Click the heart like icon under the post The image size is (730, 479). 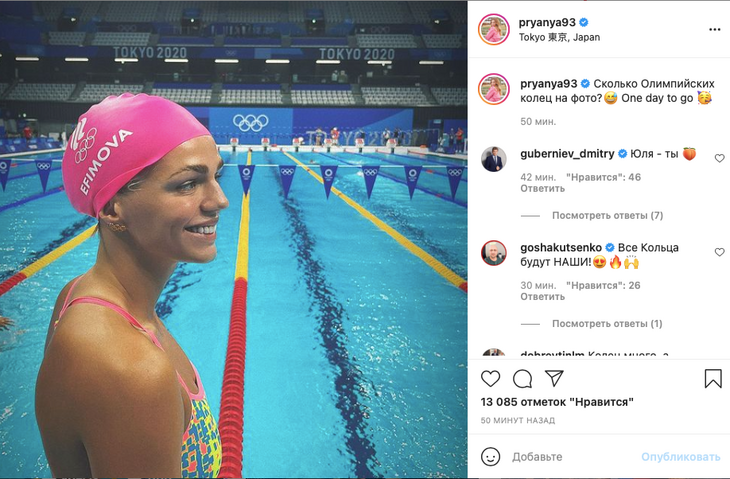point(490,379)
